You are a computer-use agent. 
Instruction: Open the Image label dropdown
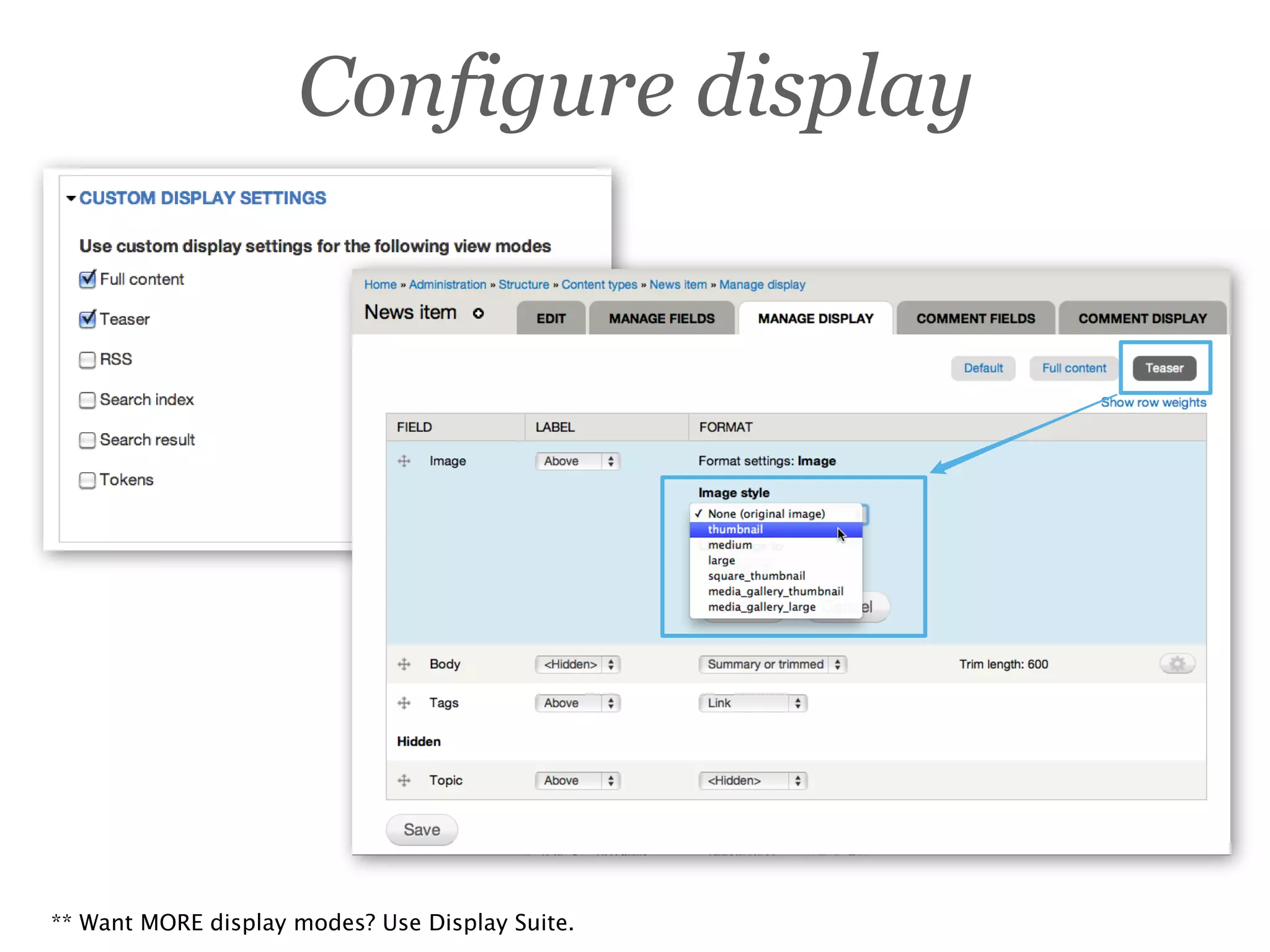coord(577,461)
